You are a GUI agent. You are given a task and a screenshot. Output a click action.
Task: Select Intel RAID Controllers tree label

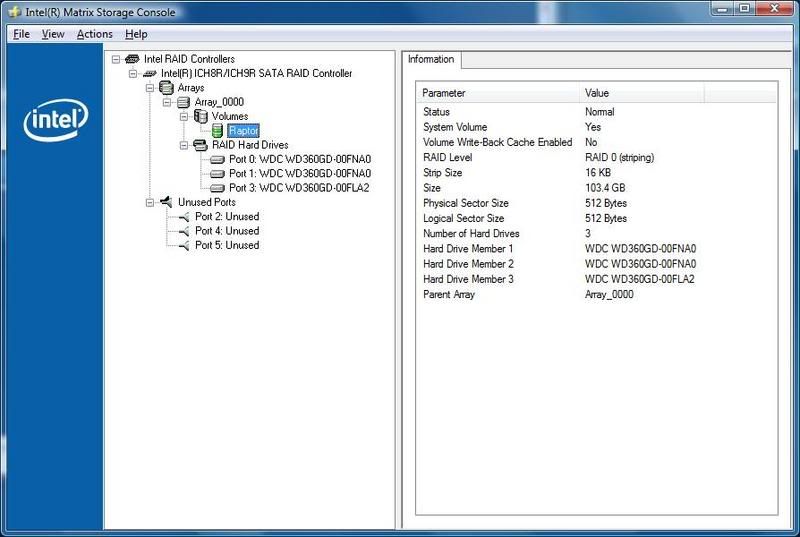189,59
